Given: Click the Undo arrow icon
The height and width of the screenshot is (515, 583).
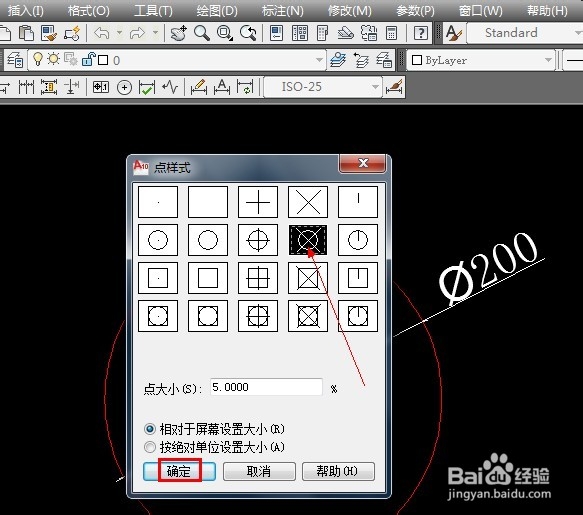Looking at the screenshot, I should click(x=101, y=33).
